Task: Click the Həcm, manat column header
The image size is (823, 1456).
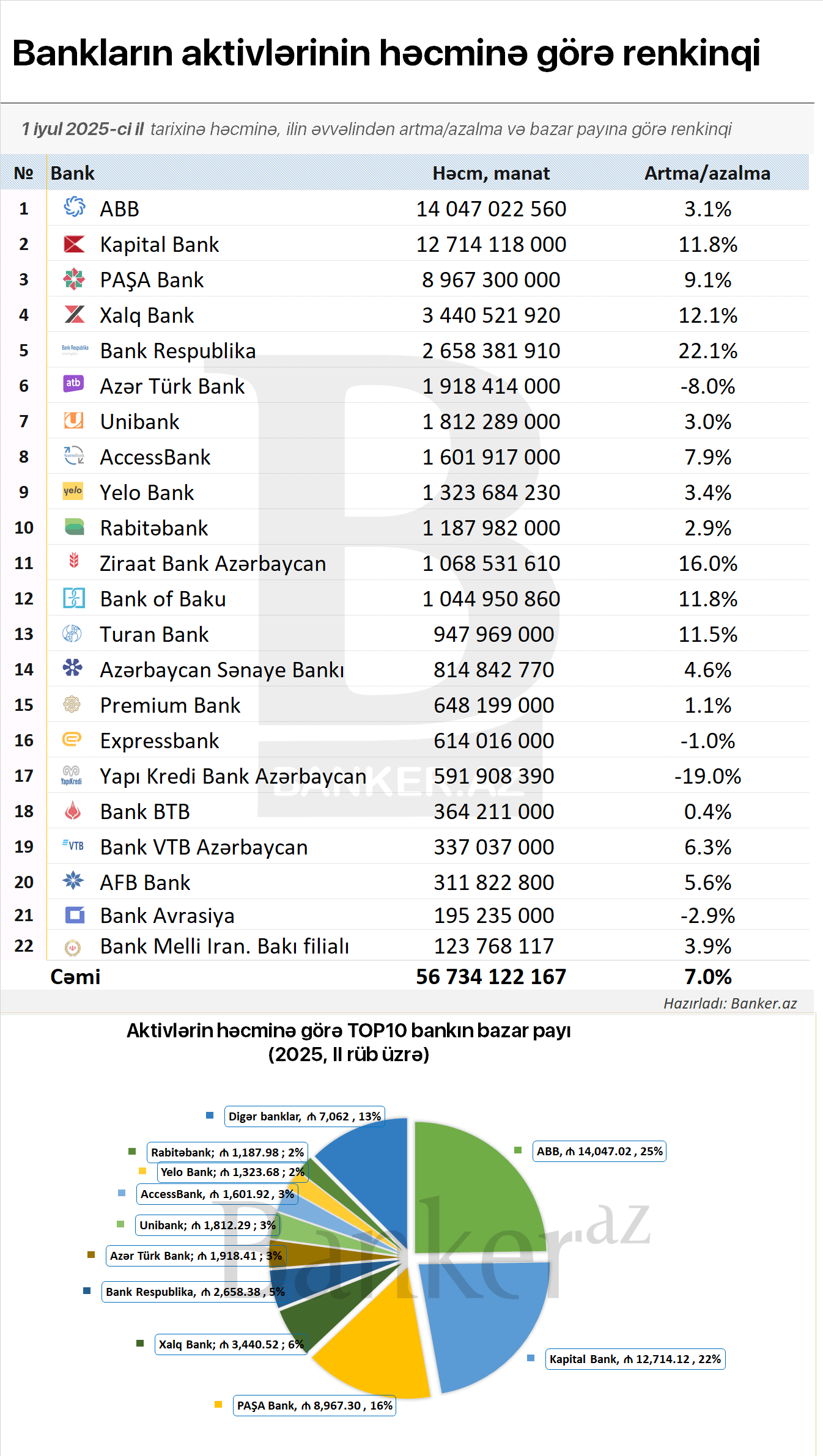Action: point(491,174)
